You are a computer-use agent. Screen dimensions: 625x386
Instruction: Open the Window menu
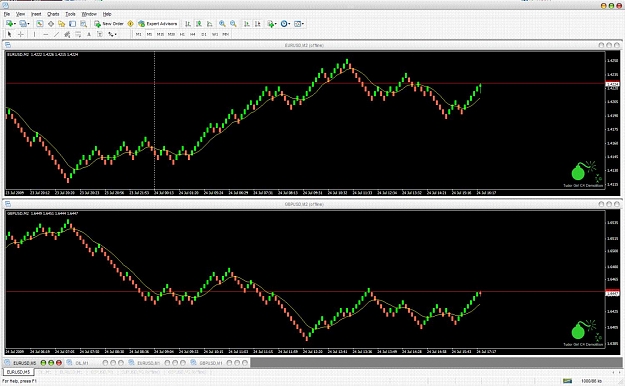[x=89, y=14]
